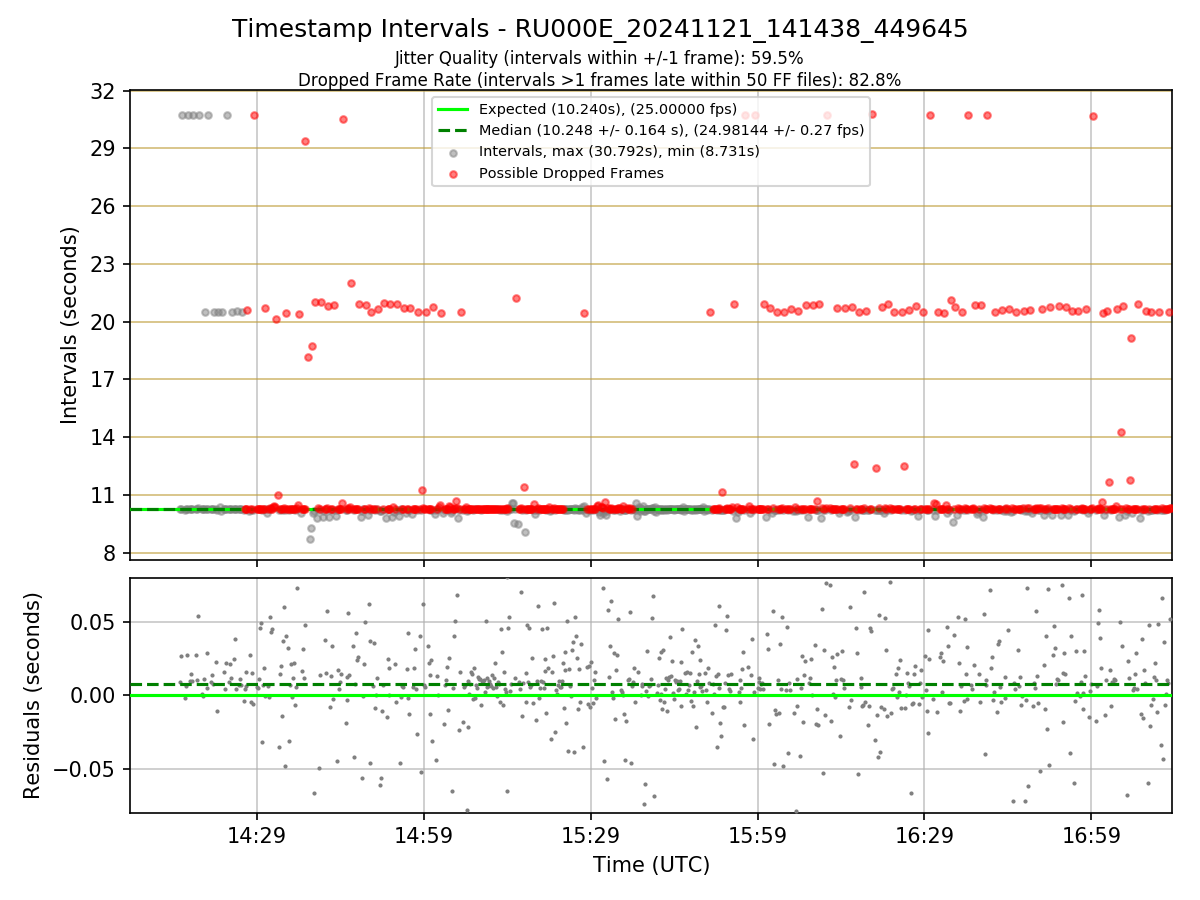1200x900 pixels.
Task: Click the Dropped Frame Rate 82.8% subtitle line
Action: [x=600, y=80]
